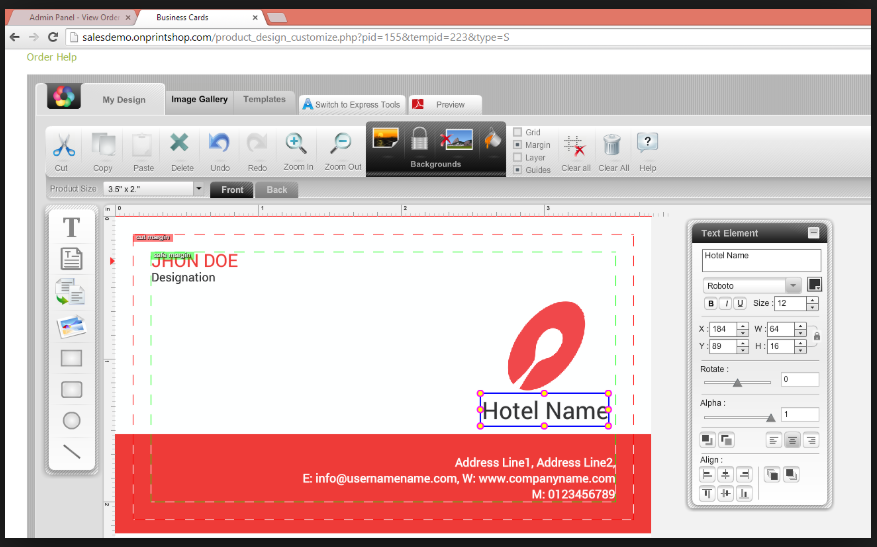Screen dimensions: 877x547
Task: Toggle Italic formatting button
Action: (726, 303)
